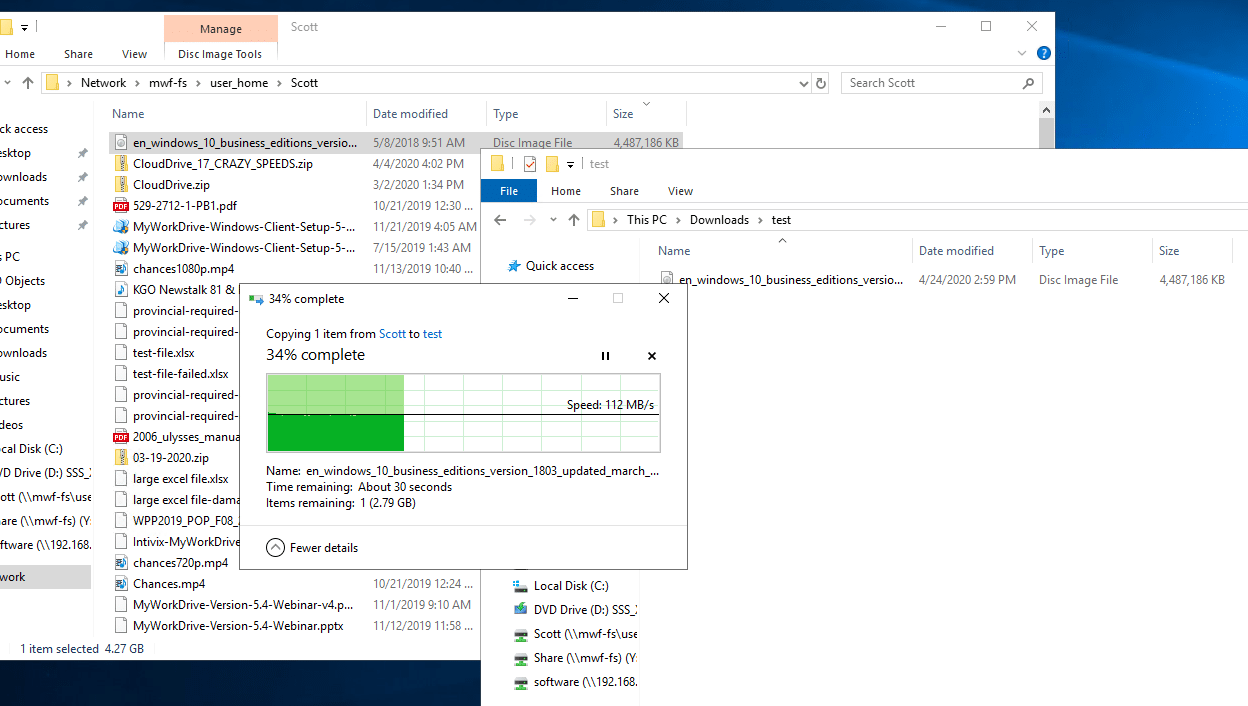Go up one level in test window
Screen dimensions: 1248x706
point(573,220)
